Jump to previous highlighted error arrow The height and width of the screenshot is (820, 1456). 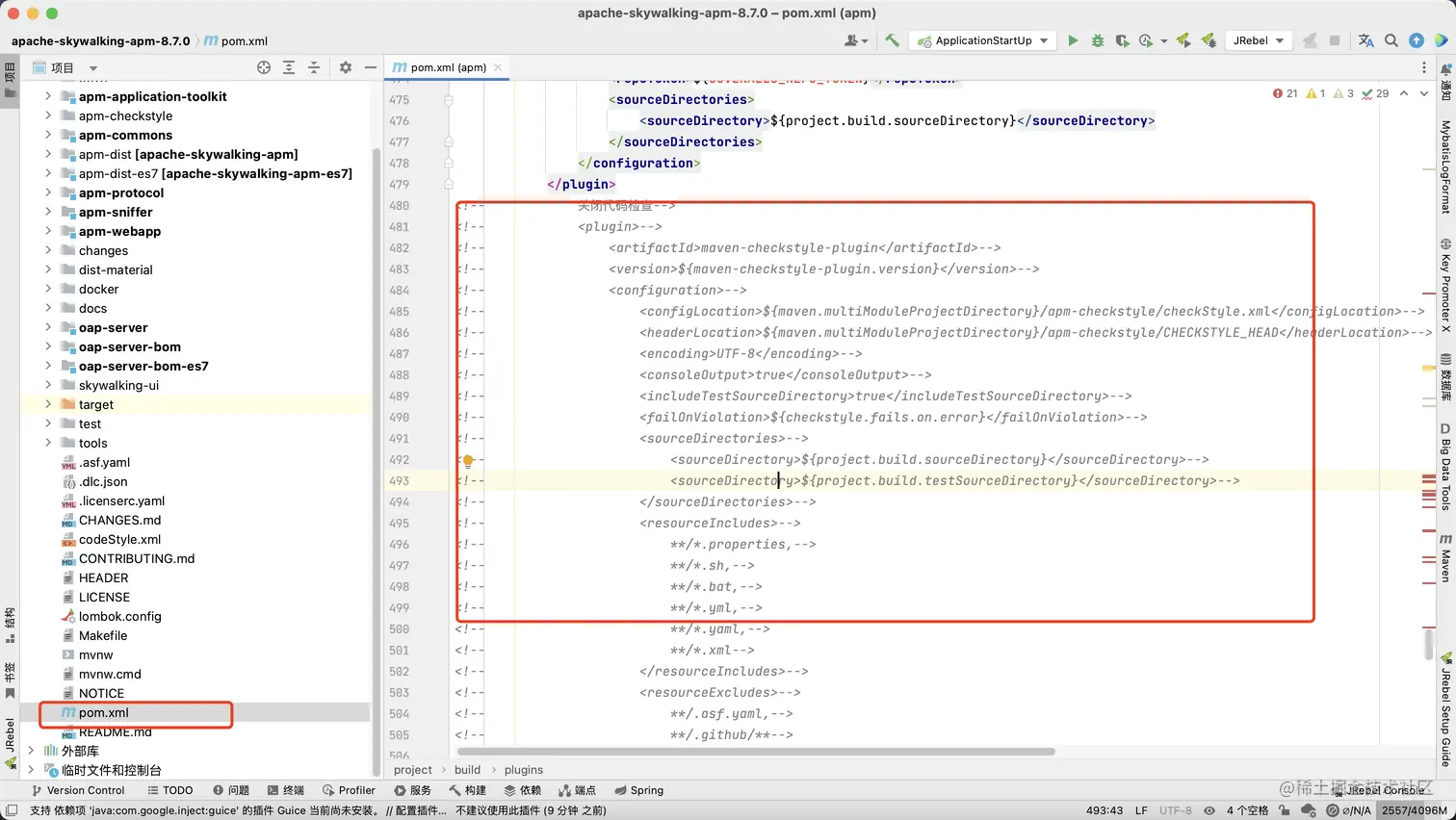(1404, 93)
